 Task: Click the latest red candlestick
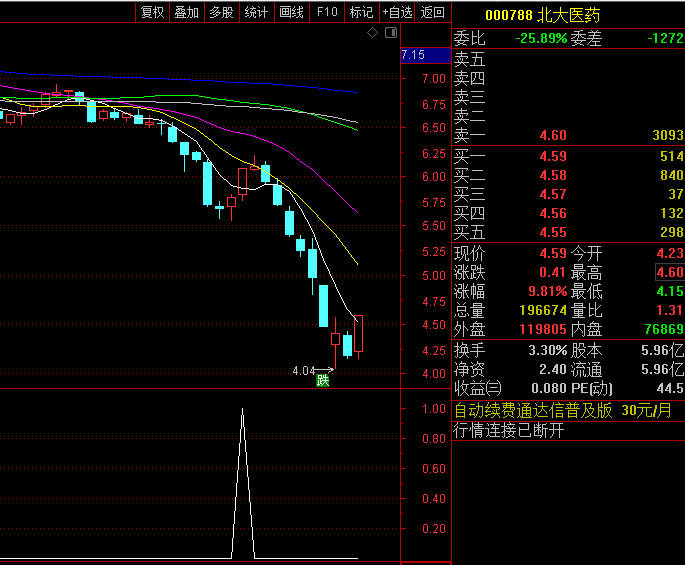pos(358,333)
